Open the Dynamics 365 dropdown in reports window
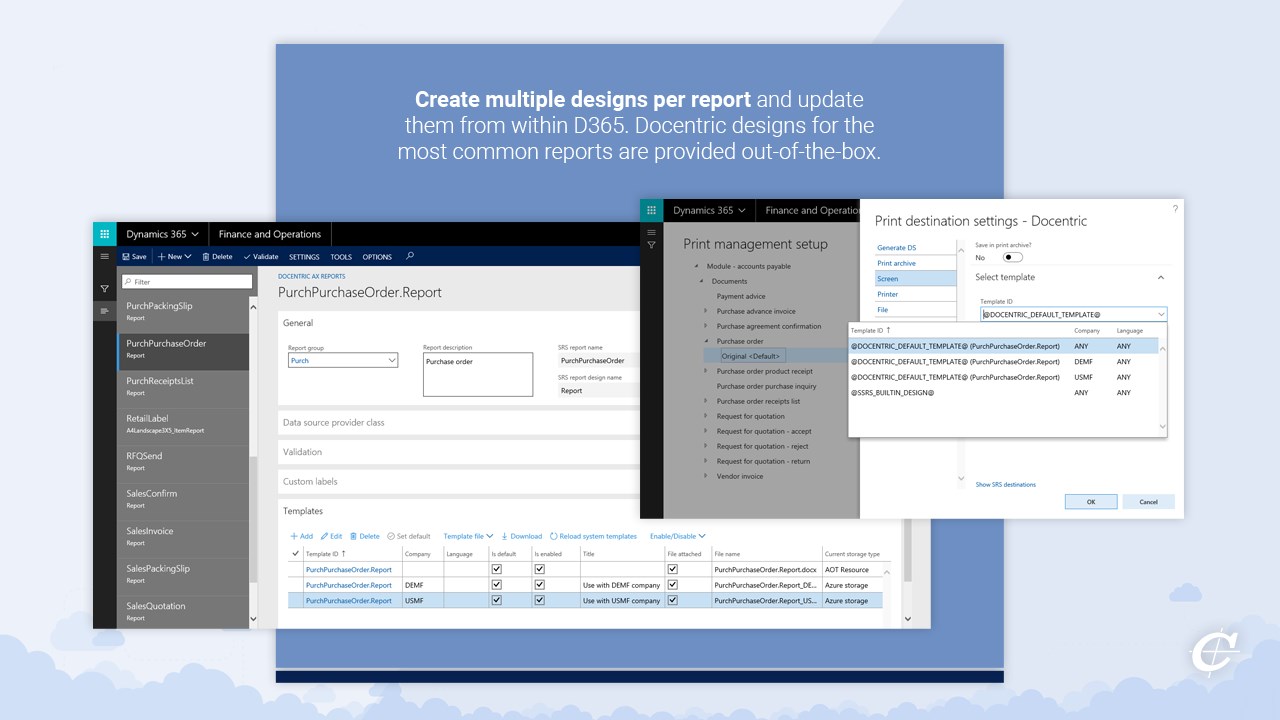This screenshot has width=1280, height=720. click(x=162, y=234)
